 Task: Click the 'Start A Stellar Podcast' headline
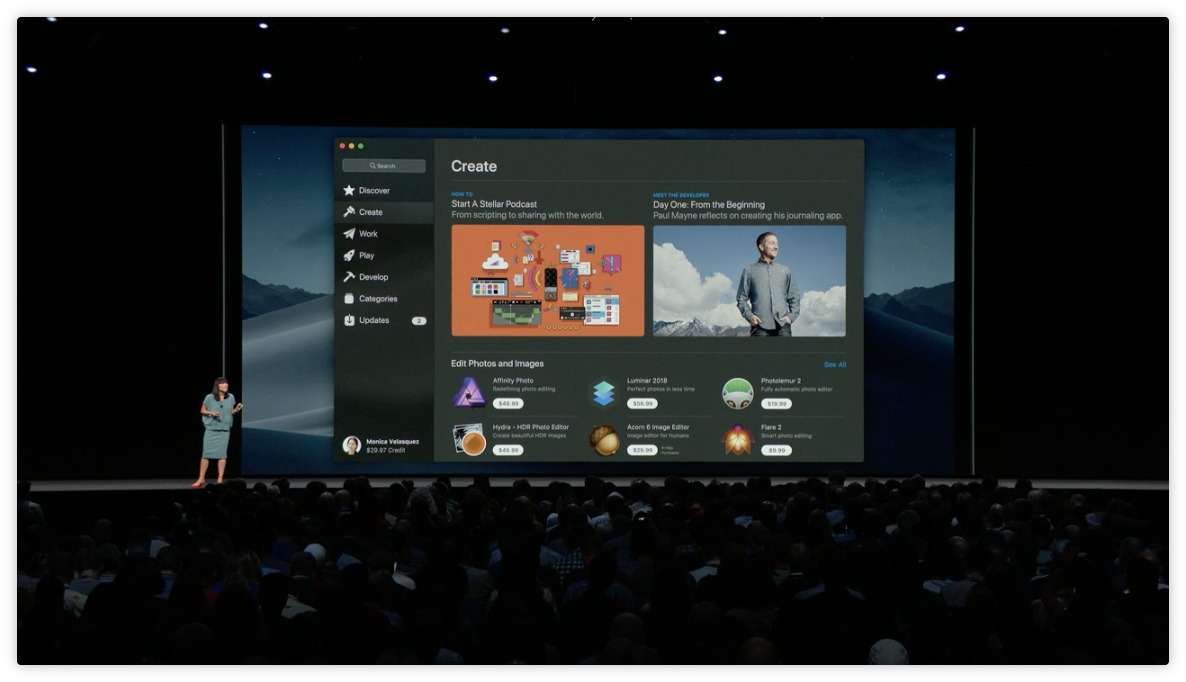tap(494, 204)
